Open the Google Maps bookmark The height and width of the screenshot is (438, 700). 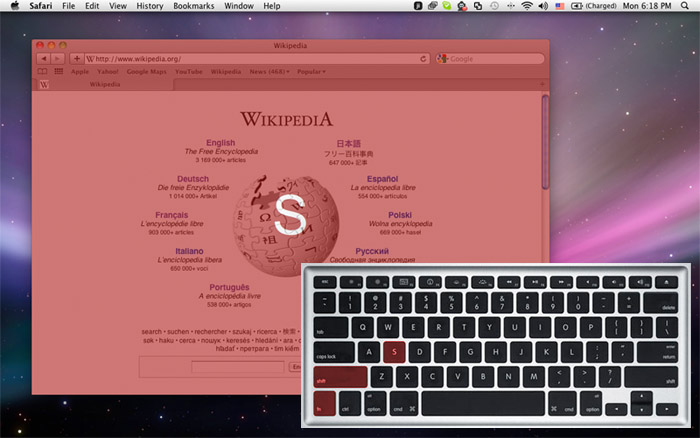tap(146, 71)
